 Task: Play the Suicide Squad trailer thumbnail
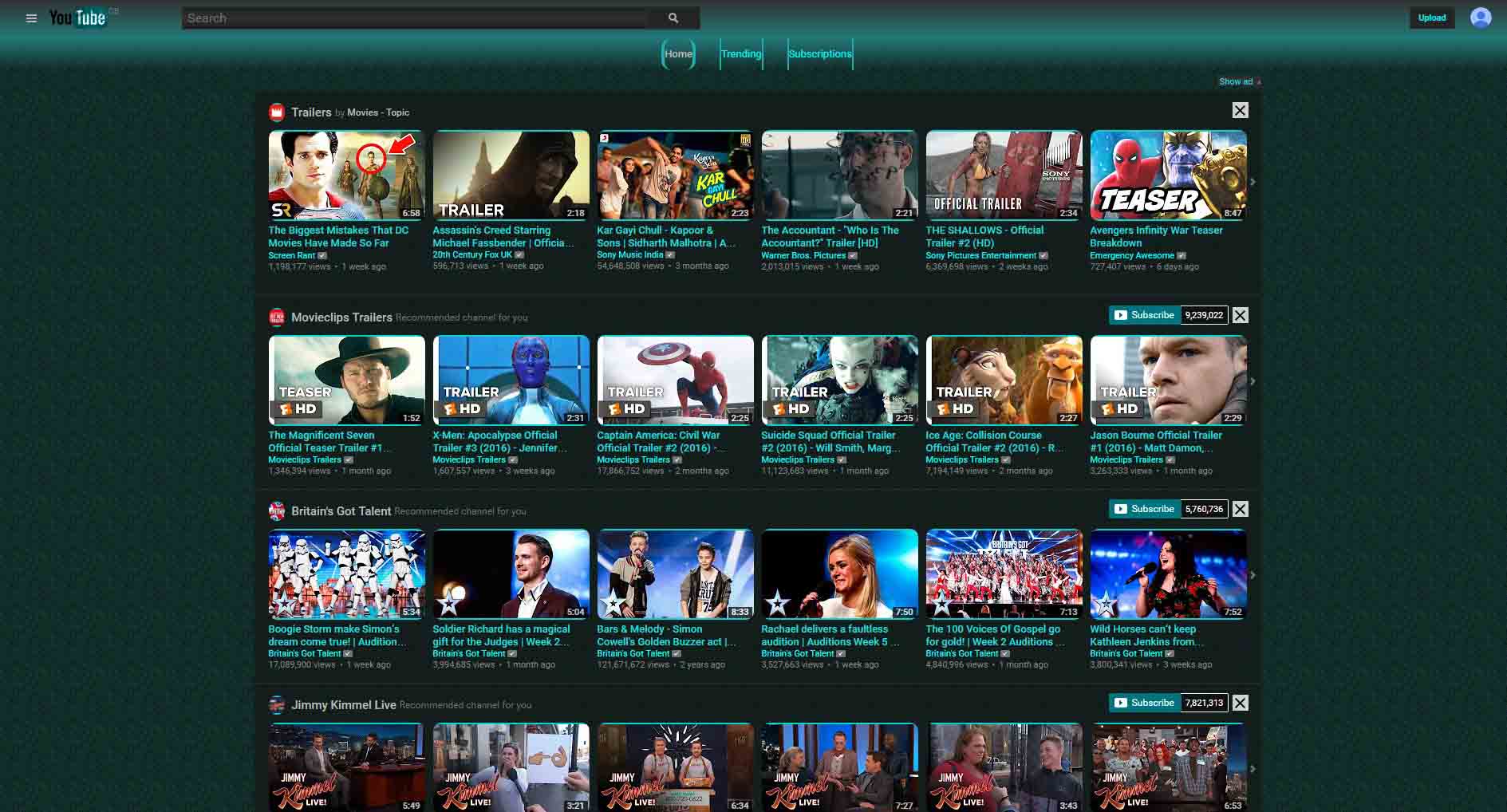[x=839, y=380]
